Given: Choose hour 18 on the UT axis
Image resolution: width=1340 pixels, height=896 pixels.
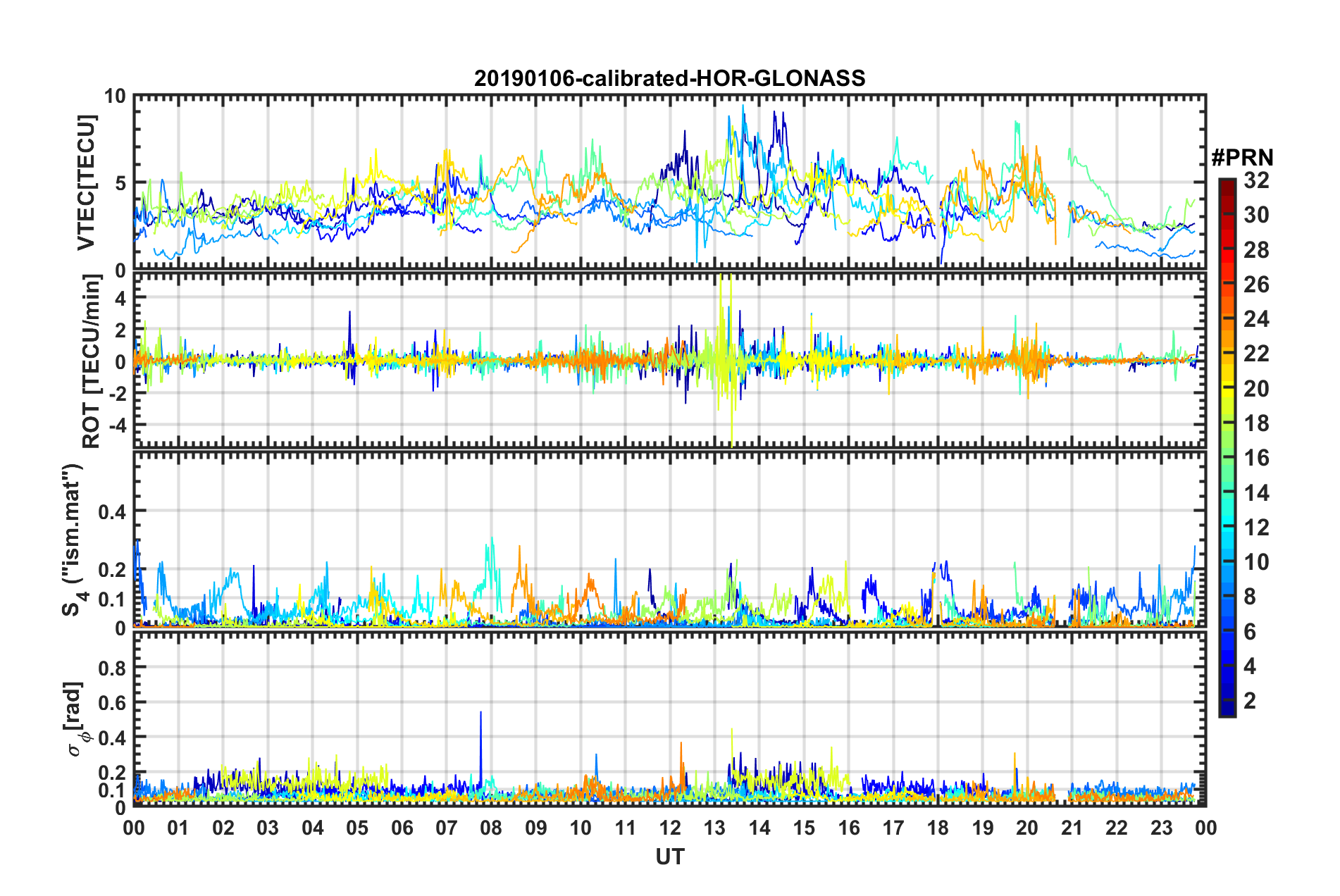Looking at the screenshot, I should (x=938, y=827).
